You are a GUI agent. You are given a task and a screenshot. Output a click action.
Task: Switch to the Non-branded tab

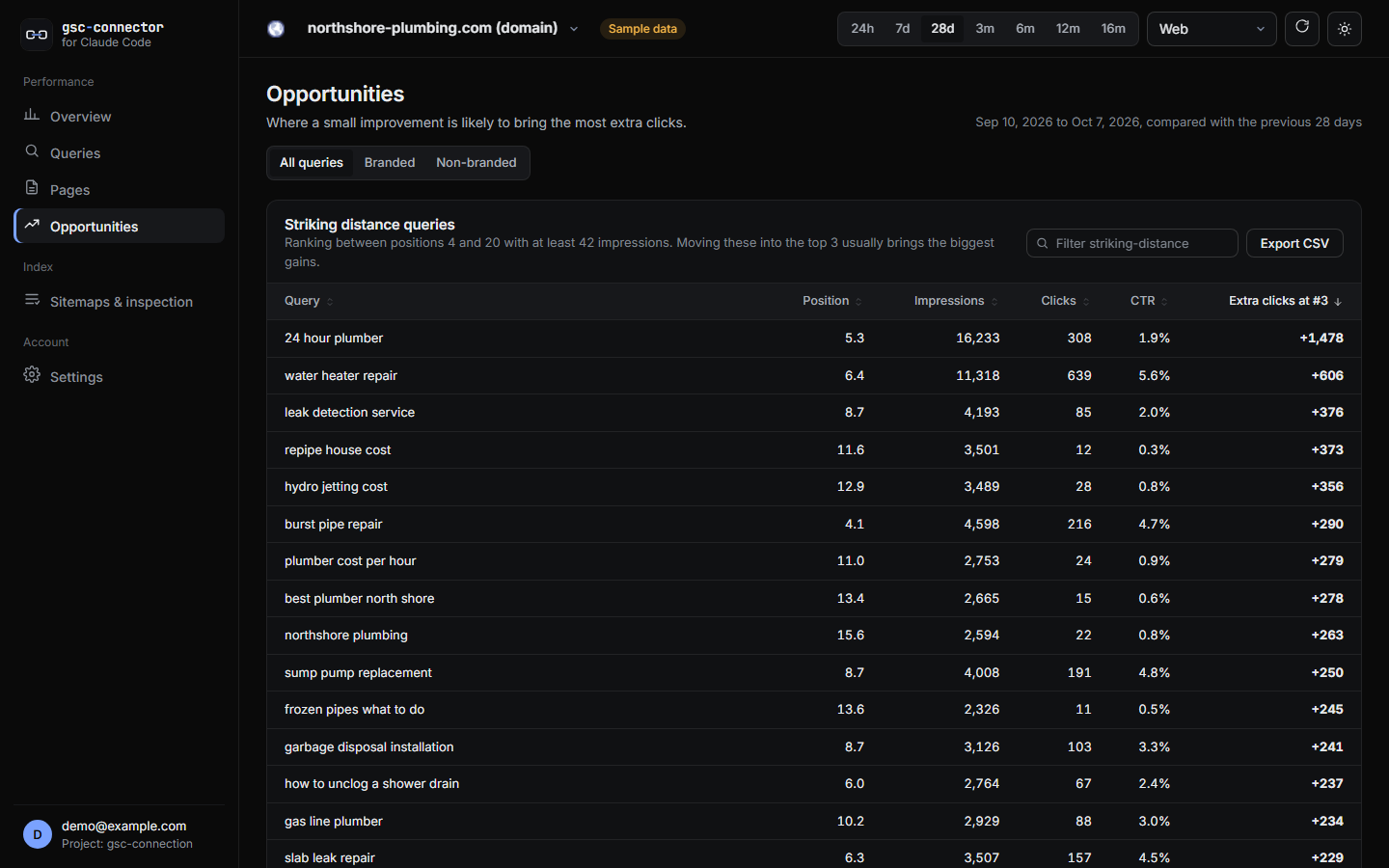pyautogui.click(x=477, y=163)
